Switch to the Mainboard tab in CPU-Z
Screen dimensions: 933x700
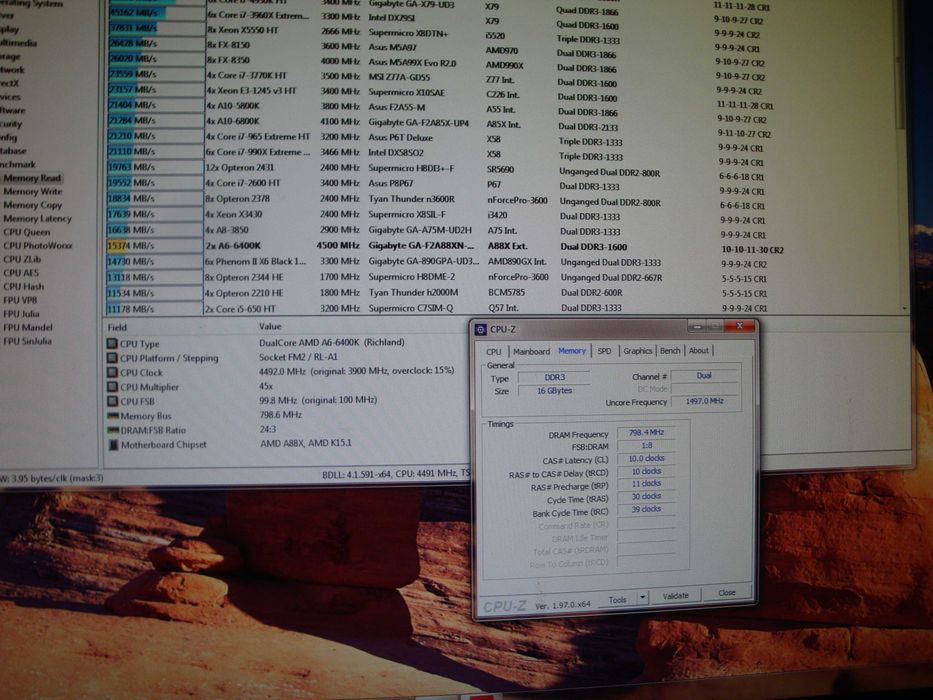coord(531,351)
